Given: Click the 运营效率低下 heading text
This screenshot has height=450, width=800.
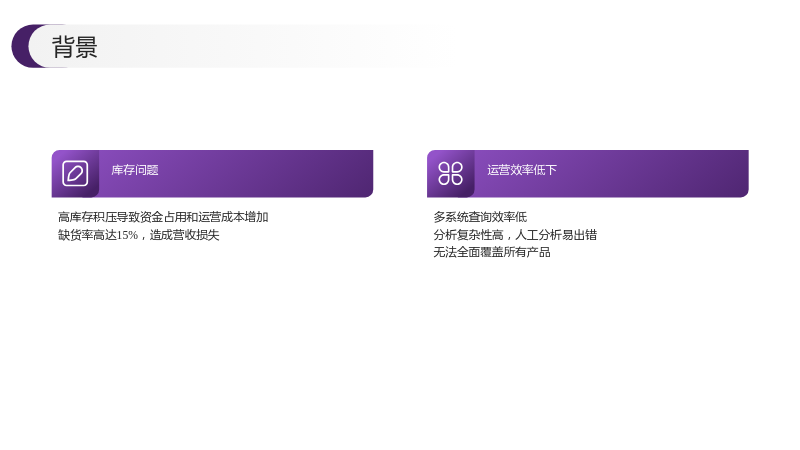Looking at the screenshot, I should tap(522, 170).
